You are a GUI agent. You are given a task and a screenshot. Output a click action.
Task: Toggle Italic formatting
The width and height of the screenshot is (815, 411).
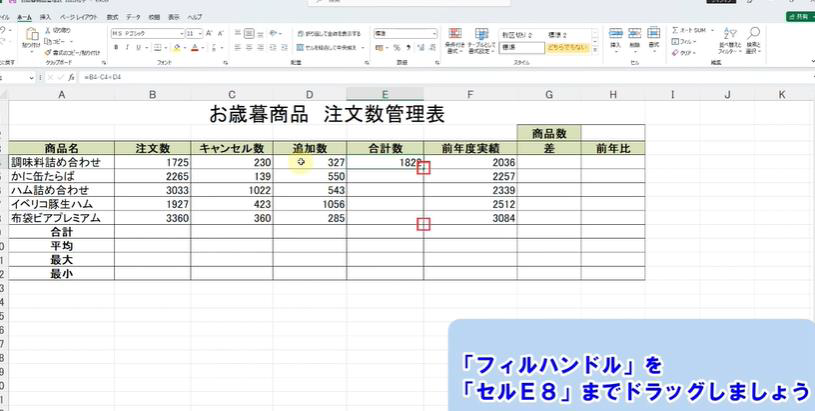pos(125,46)
